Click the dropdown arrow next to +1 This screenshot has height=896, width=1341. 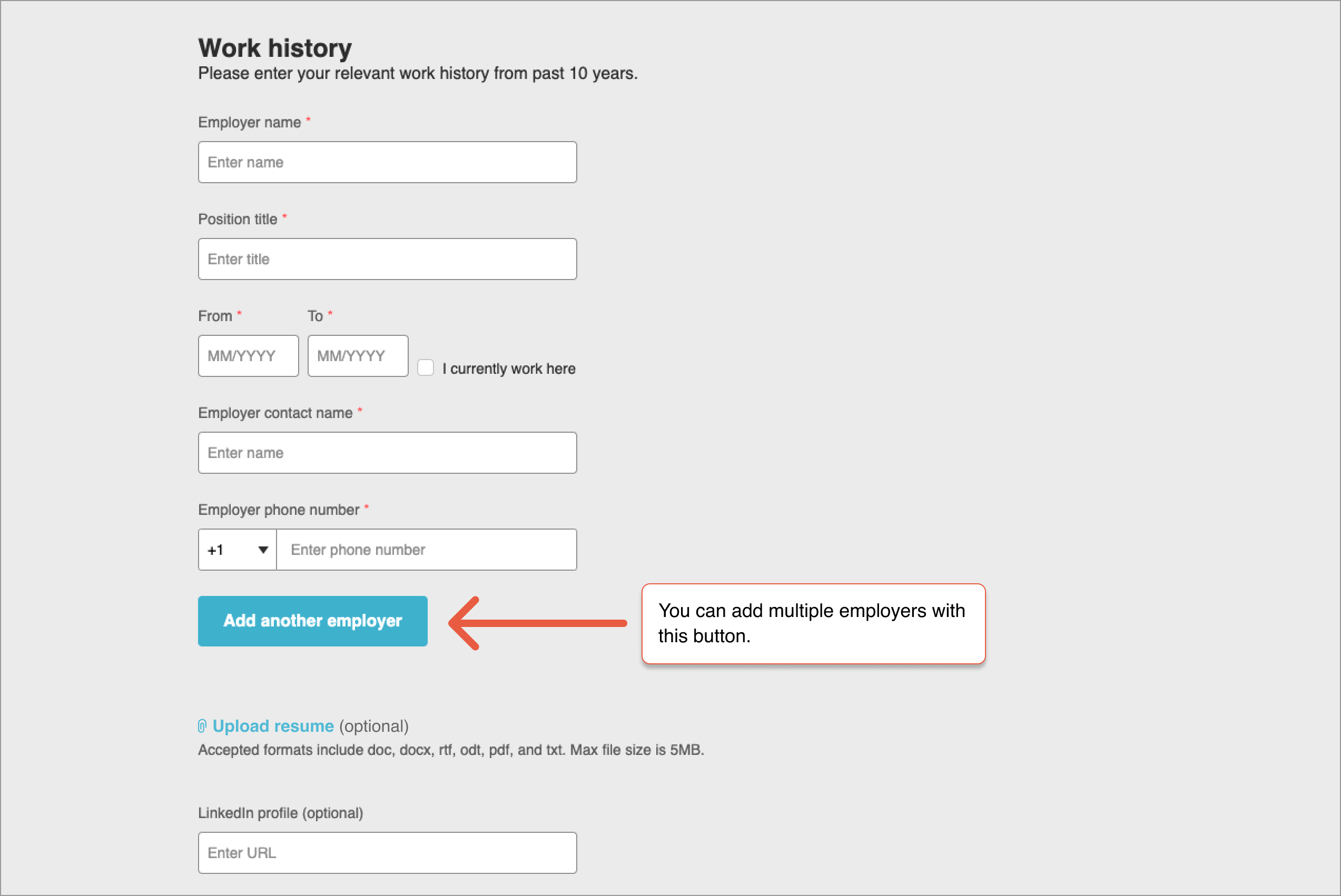262,549
